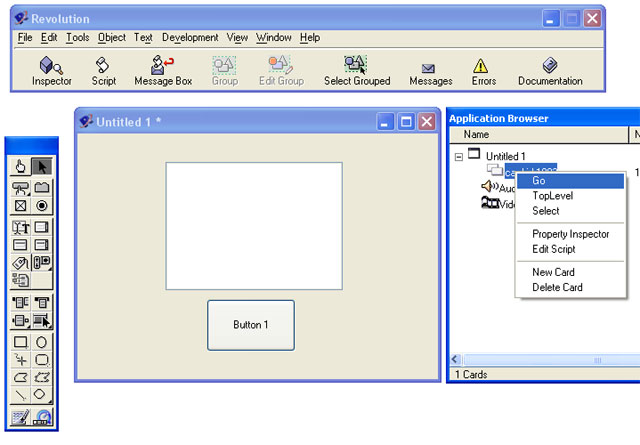Viewport: 640px width, 445px height.
Task: Choose Delete Card in the context menu
Action: 570,287
